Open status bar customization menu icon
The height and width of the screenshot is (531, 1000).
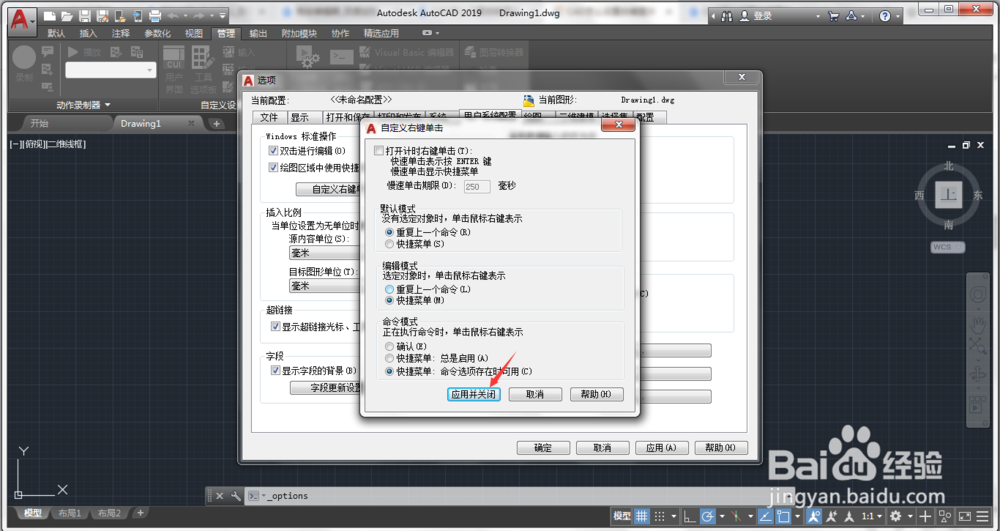984,516
